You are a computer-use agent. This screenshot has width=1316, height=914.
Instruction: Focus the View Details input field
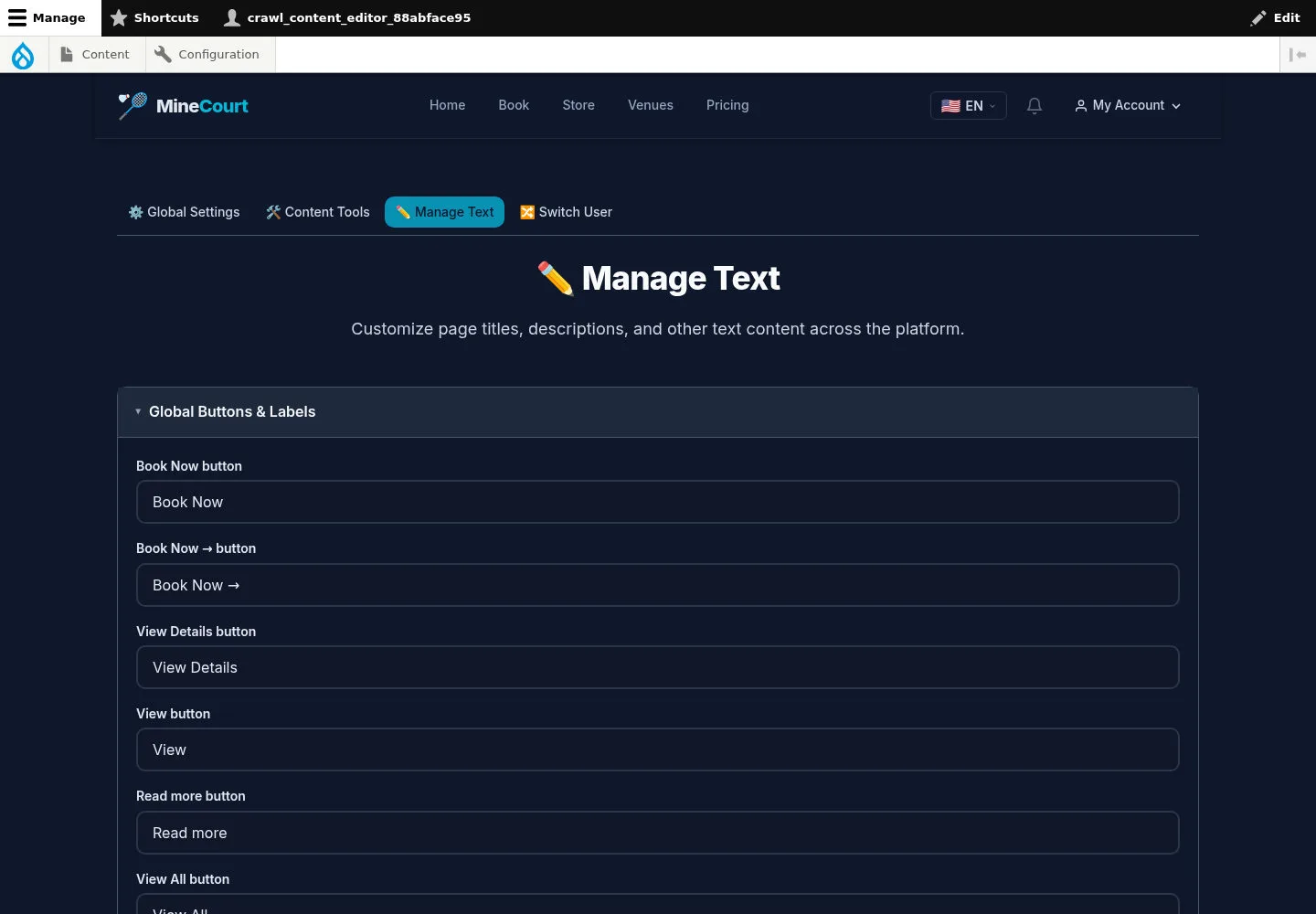pyautogui.click(x=658, y=667)
